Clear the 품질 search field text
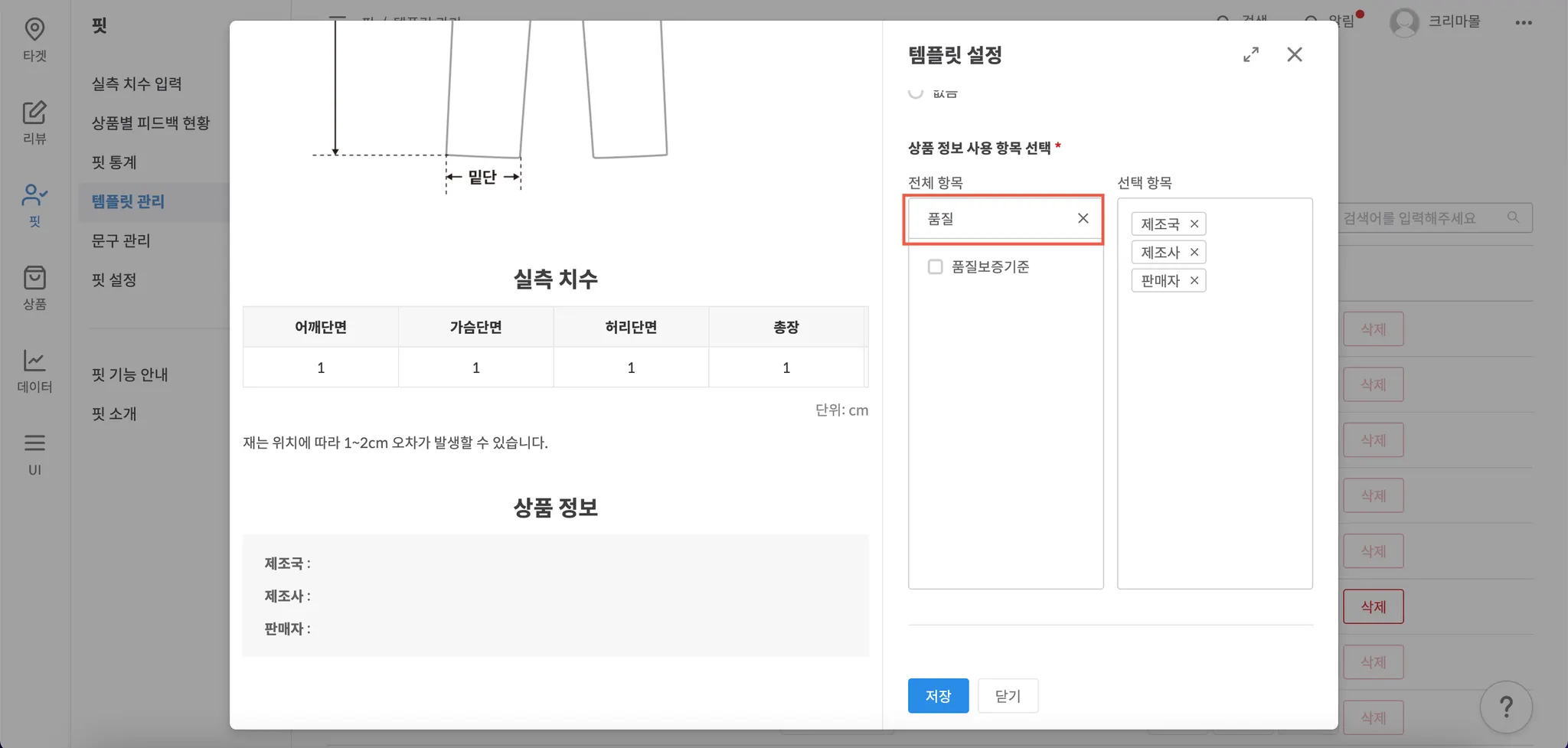Viewport: 1568px width, 748px height. coord(1083,219)
